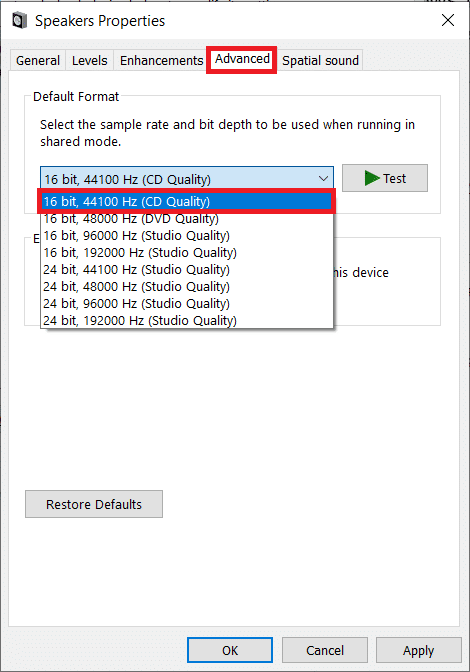Select the Advanced tab

(242, 59)
